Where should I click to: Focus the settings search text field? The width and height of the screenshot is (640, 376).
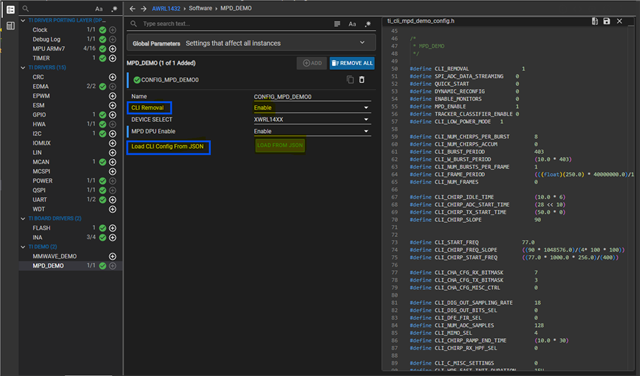click(235, 24)
